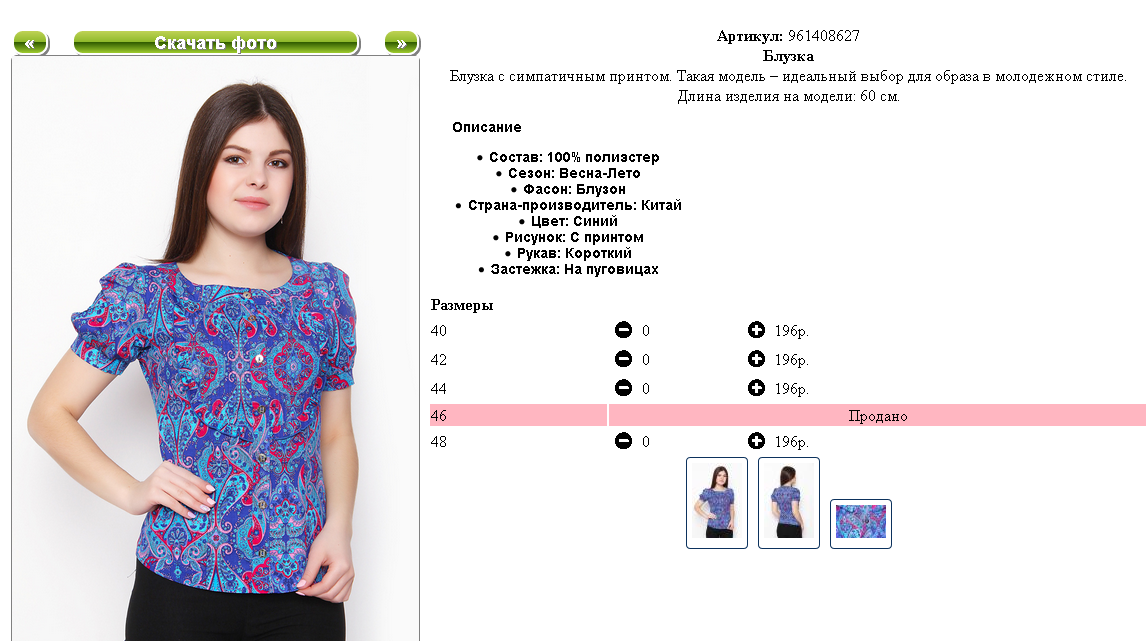Click the 196р. price for size 42
This screenshot has width=1146, height=641.
(792, 360)
